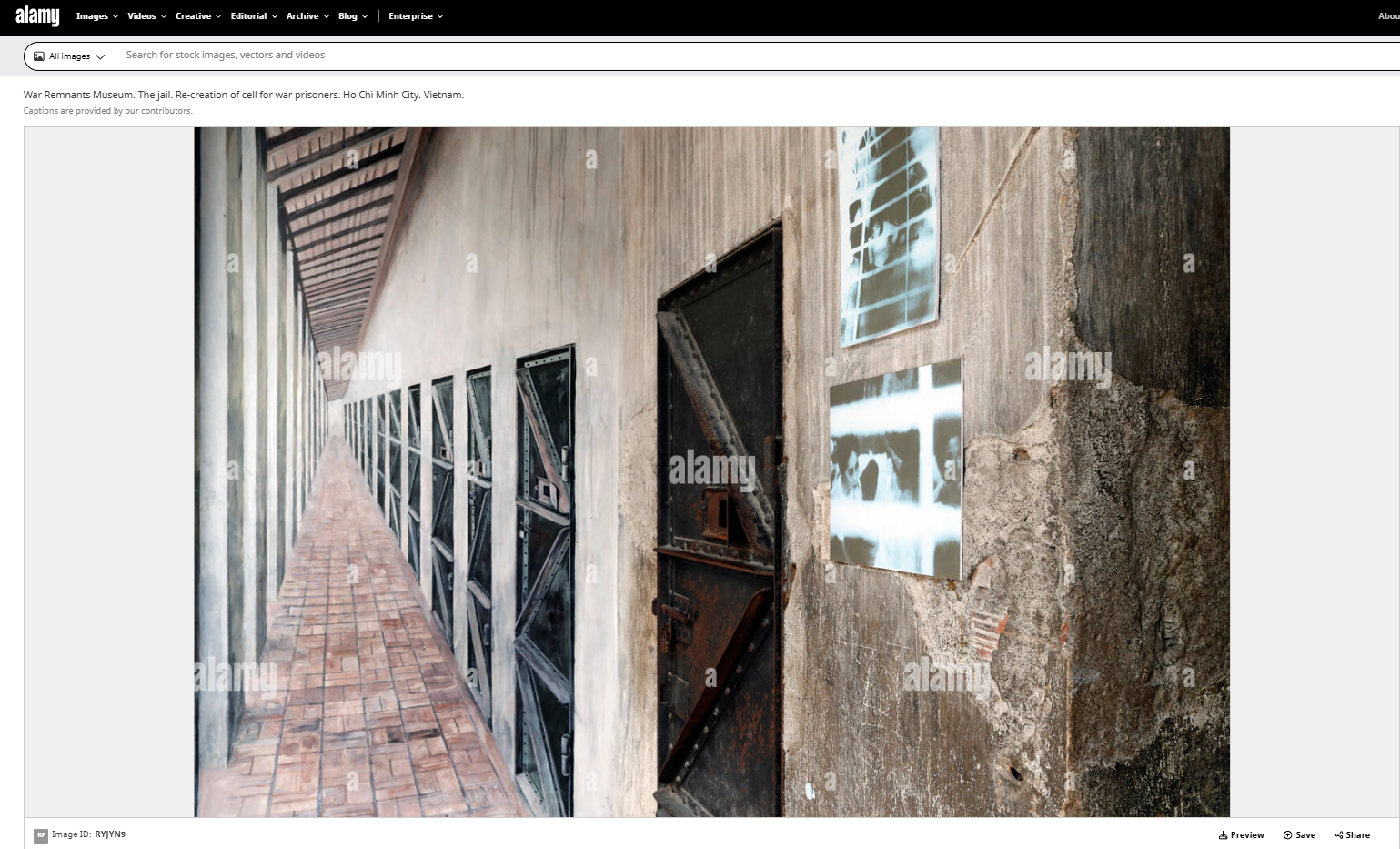Image resolution: width=1400 pixels, height=849 pixels.
Task: Click the prison corridor main photo
Action: pos(711,471)
